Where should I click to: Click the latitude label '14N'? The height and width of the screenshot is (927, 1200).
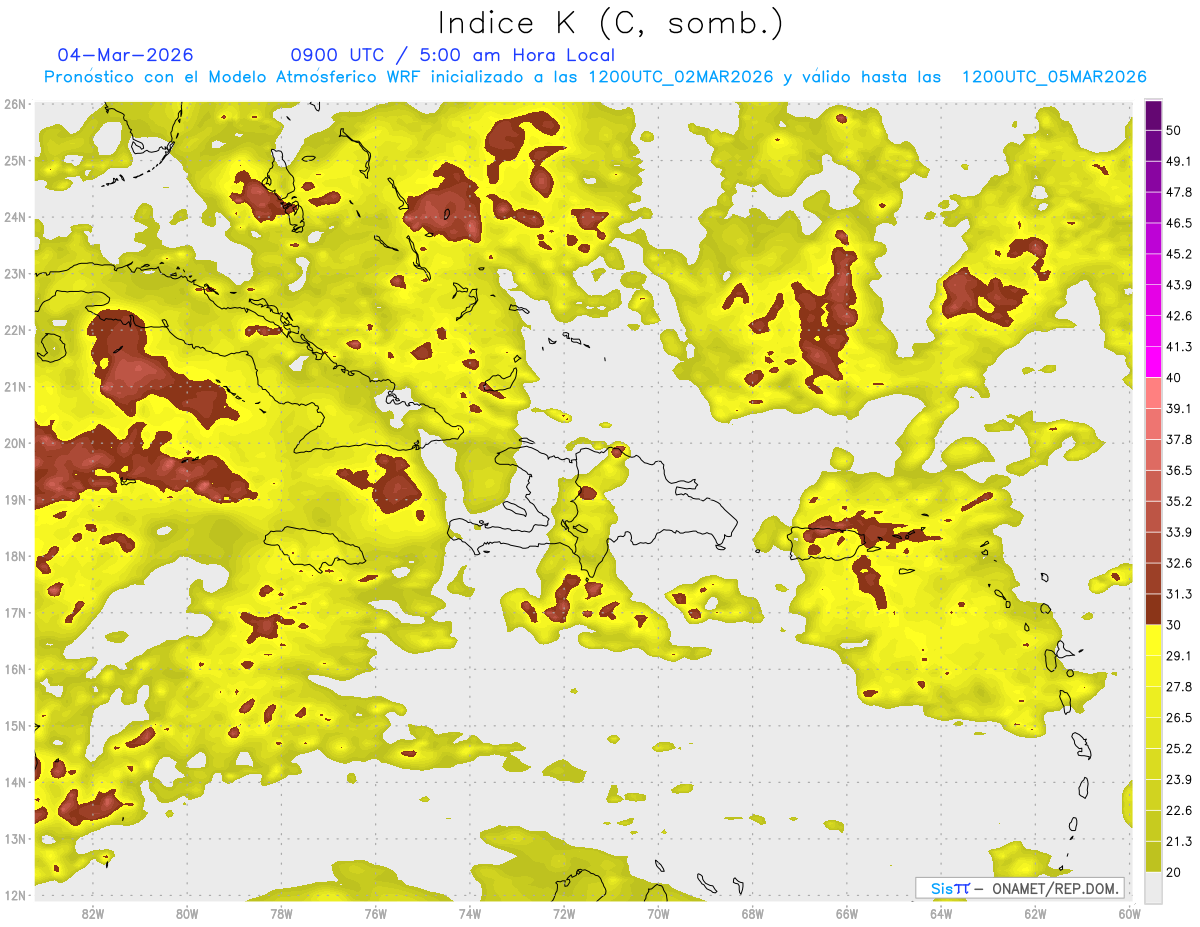pyautogui.click(x=15, y=782)
